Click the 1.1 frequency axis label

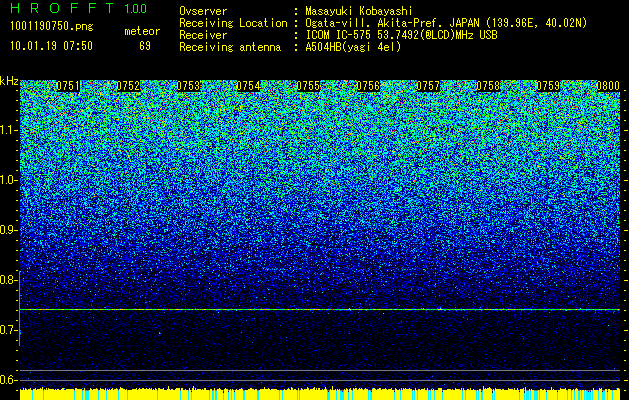coord(7,130)
